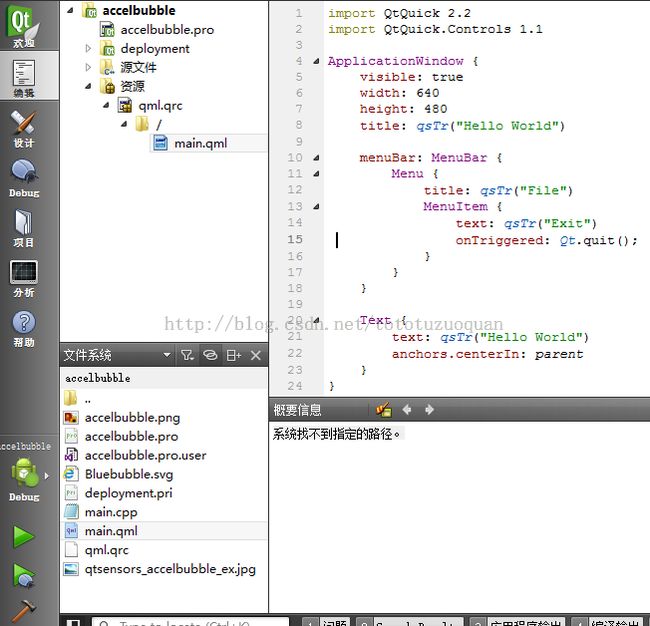Click on "ApplicationWindow" in code editor
Screen dimensions: 650x626
click(x=395, y=61)
